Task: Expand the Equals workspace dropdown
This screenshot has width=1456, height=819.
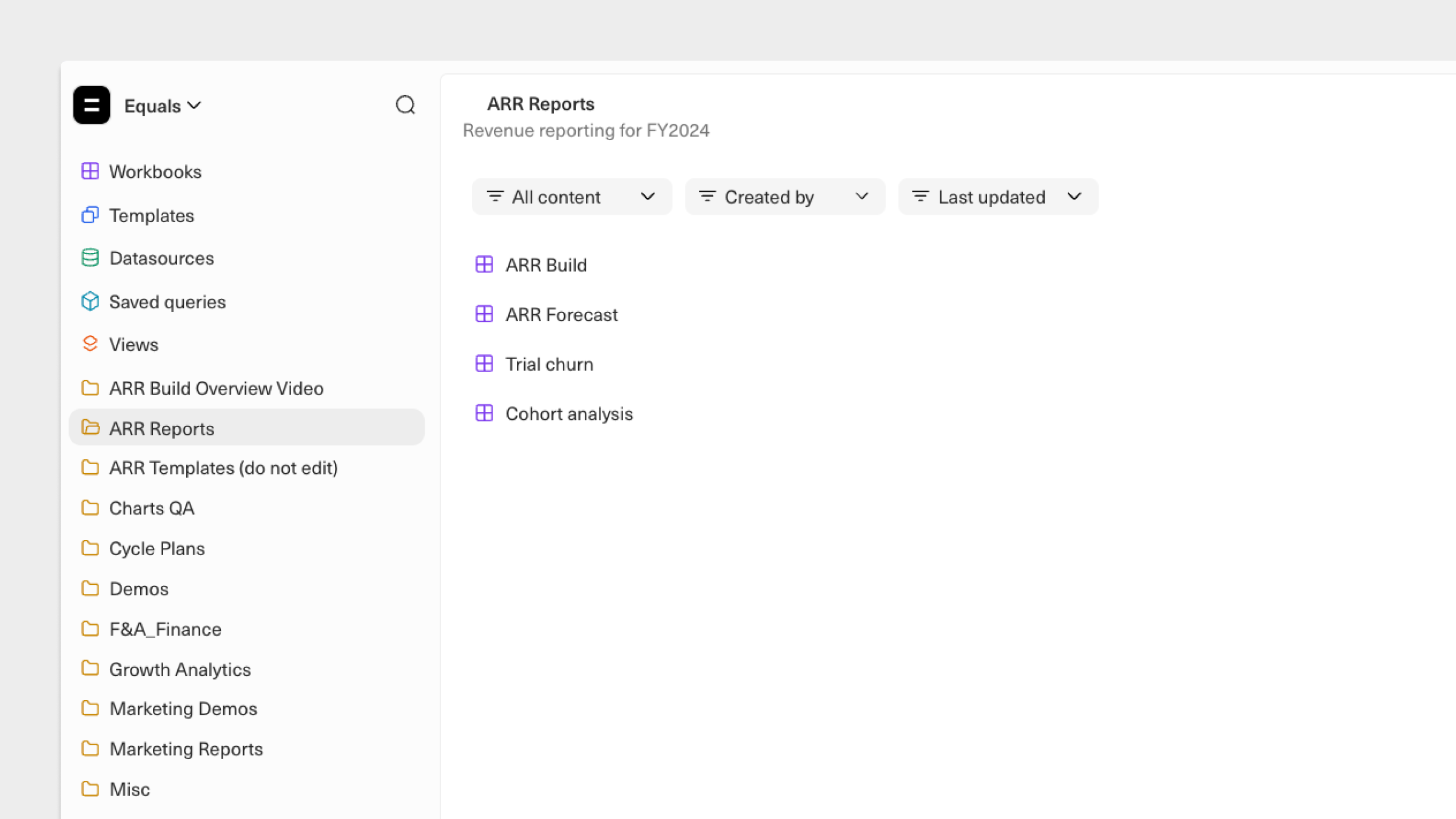Action: pyautogui.click(x=163, y=106)
